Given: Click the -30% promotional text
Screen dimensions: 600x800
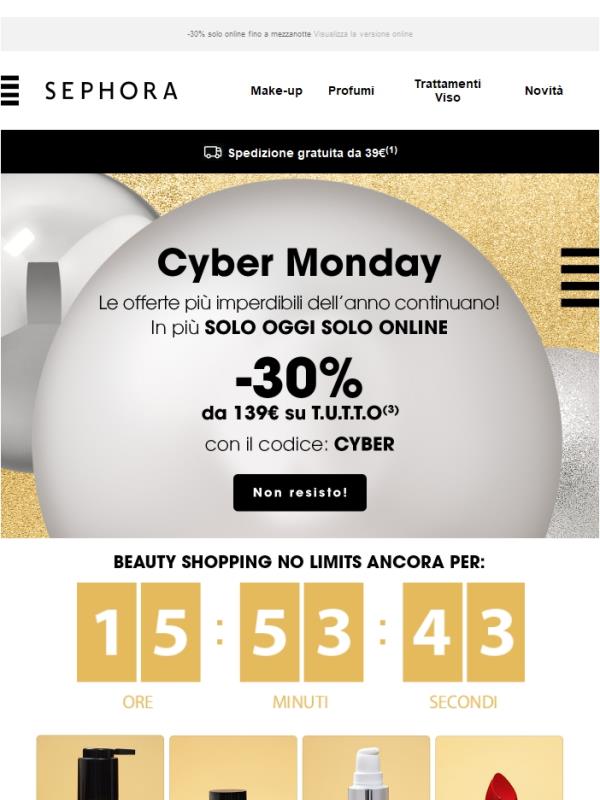Looking at the screenshot, I should coord(300,380).
